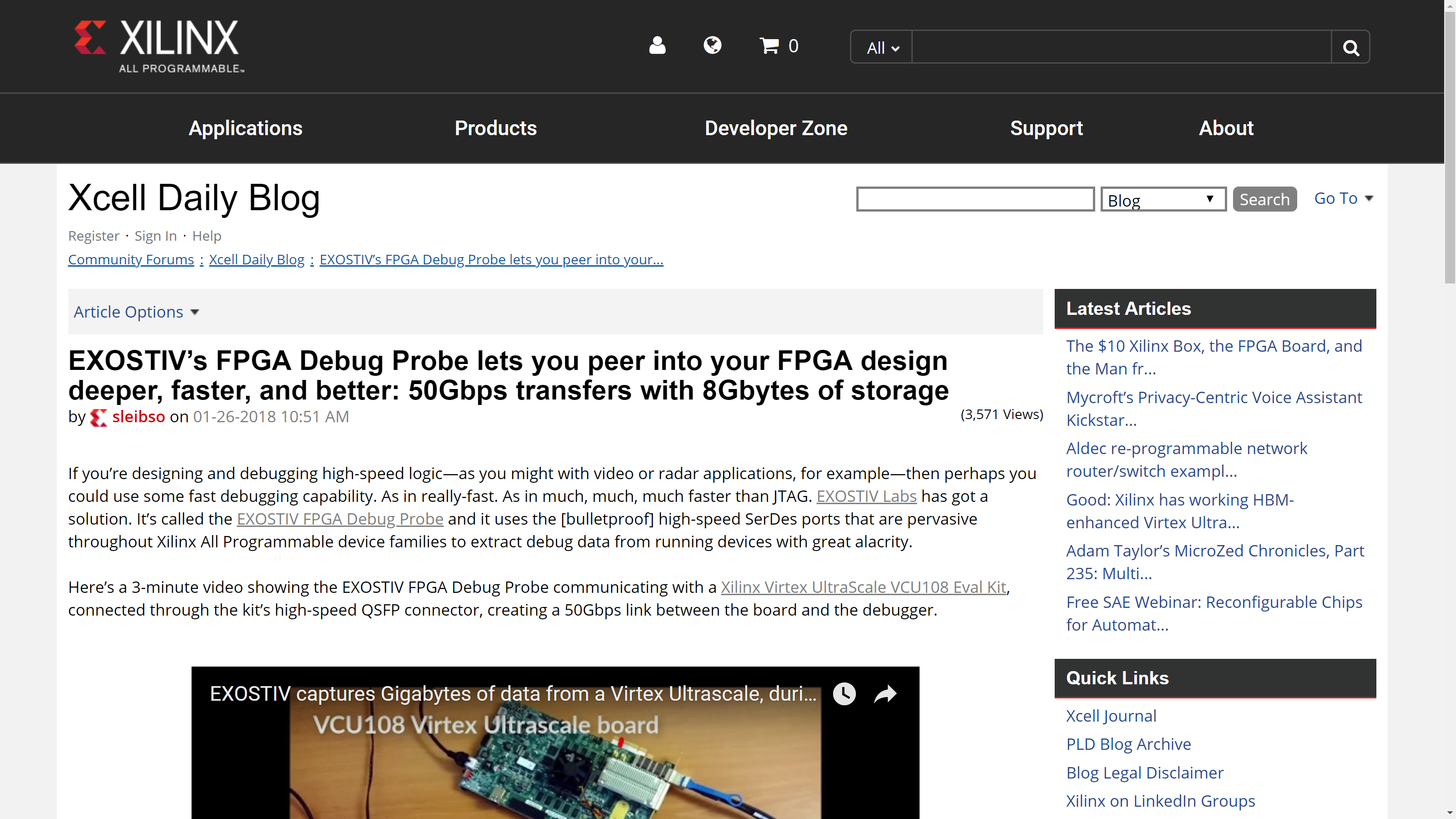
Task: Click the EXOSTIV video title text
Action: coord(513,693)
